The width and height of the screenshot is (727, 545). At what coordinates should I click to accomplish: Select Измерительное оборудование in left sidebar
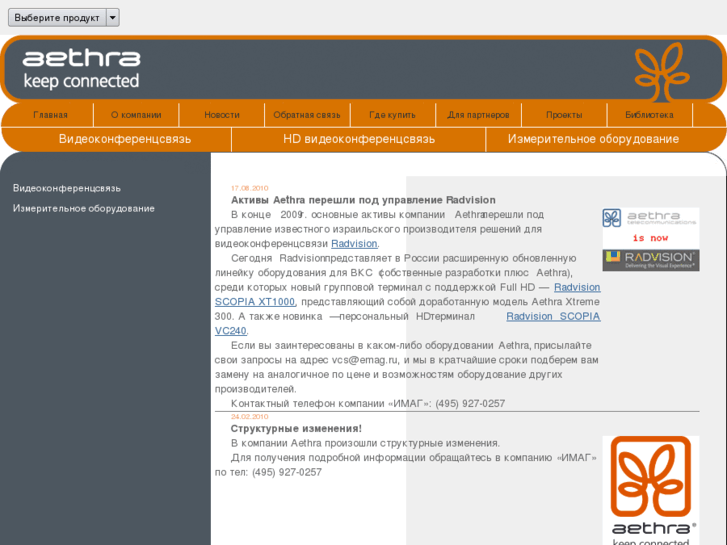[x=84, y=209]
